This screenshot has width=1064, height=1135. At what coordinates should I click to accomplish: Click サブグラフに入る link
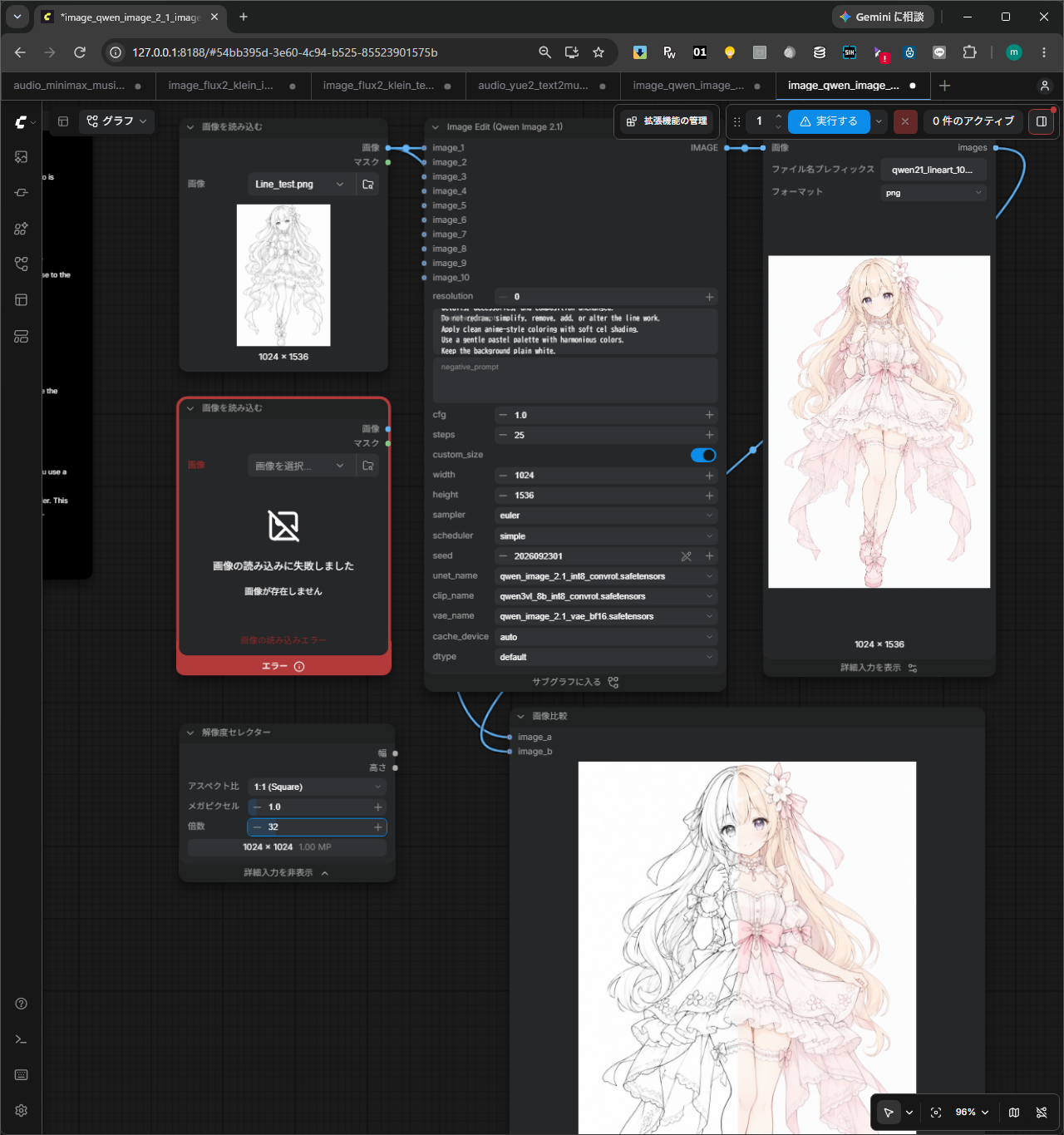click(575, 682)
